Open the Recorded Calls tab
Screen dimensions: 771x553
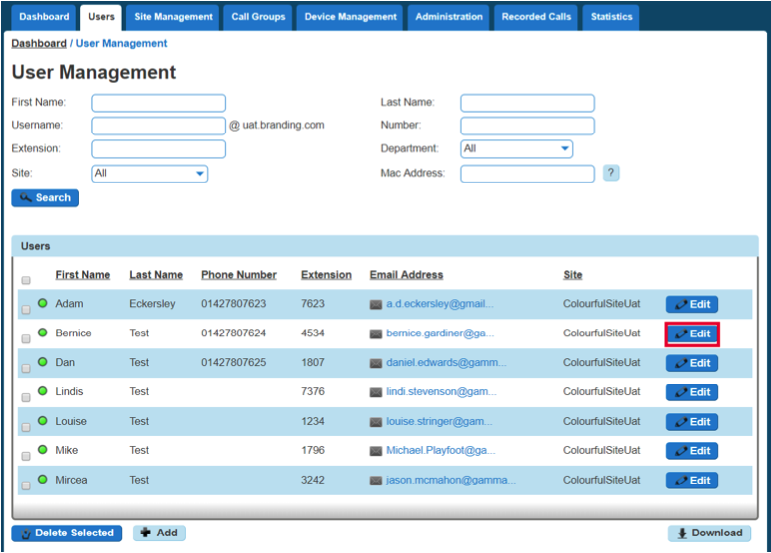(x=536, y=17)
